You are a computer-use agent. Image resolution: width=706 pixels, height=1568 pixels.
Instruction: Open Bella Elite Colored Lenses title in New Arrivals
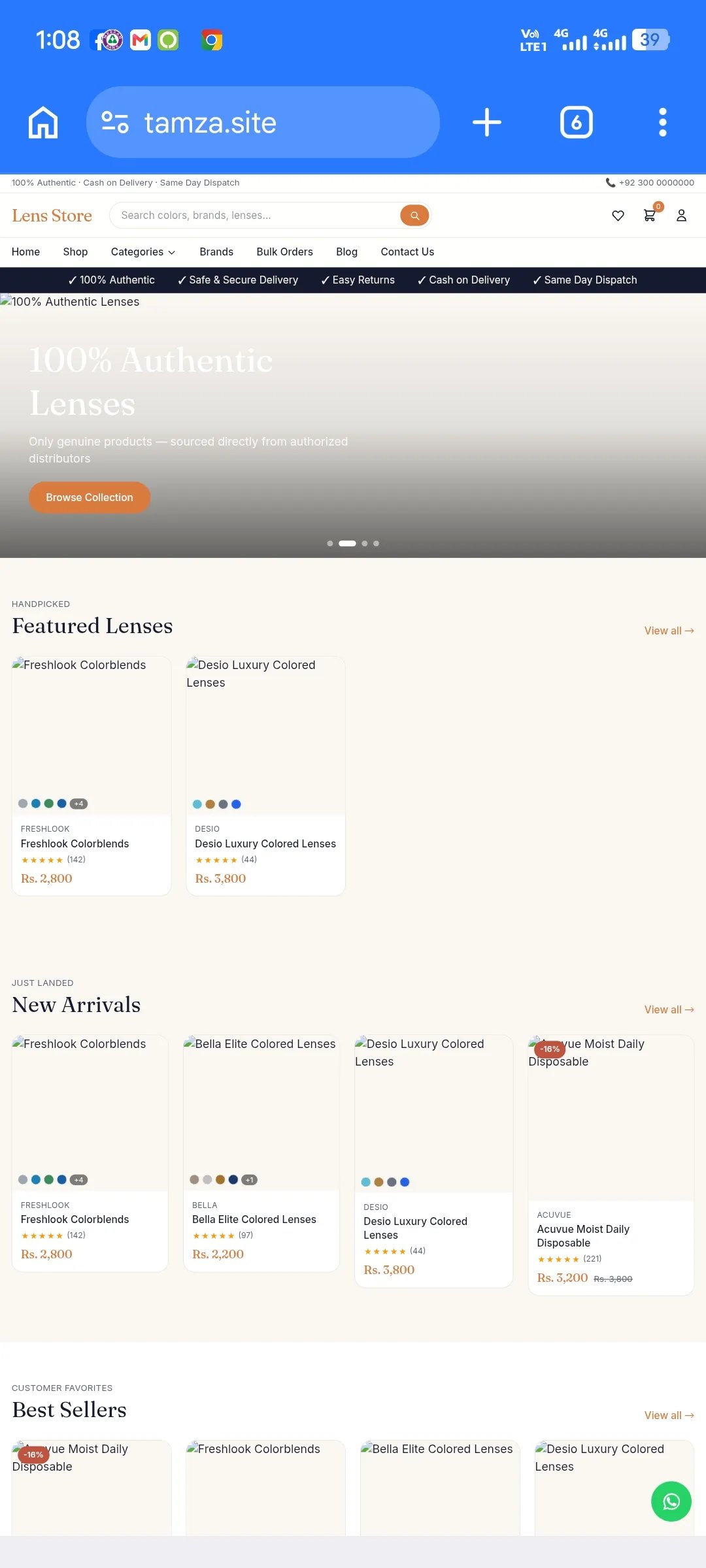[x=254, y=1220]
